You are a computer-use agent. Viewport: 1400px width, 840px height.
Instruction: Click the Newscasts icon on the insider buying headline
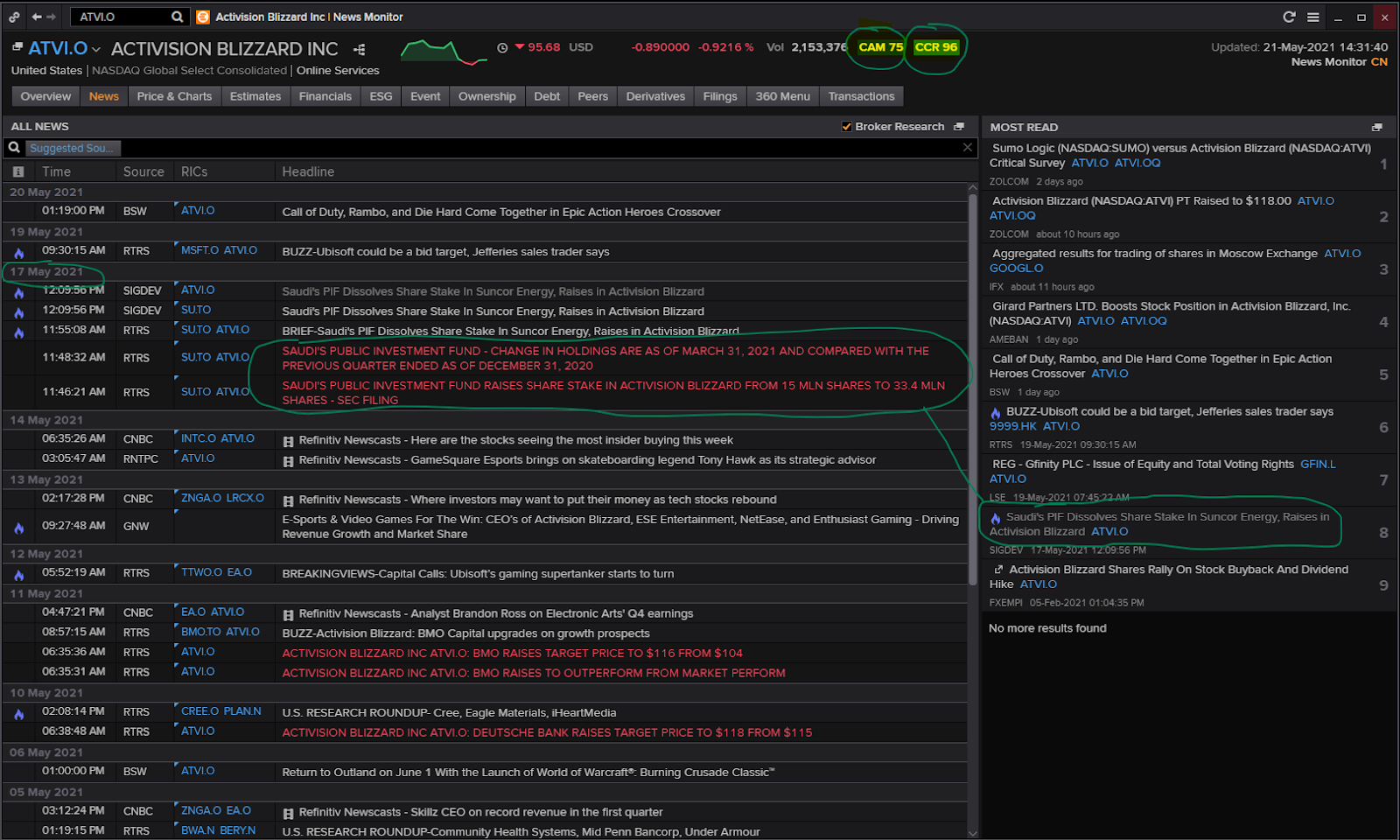coord(289,441)
